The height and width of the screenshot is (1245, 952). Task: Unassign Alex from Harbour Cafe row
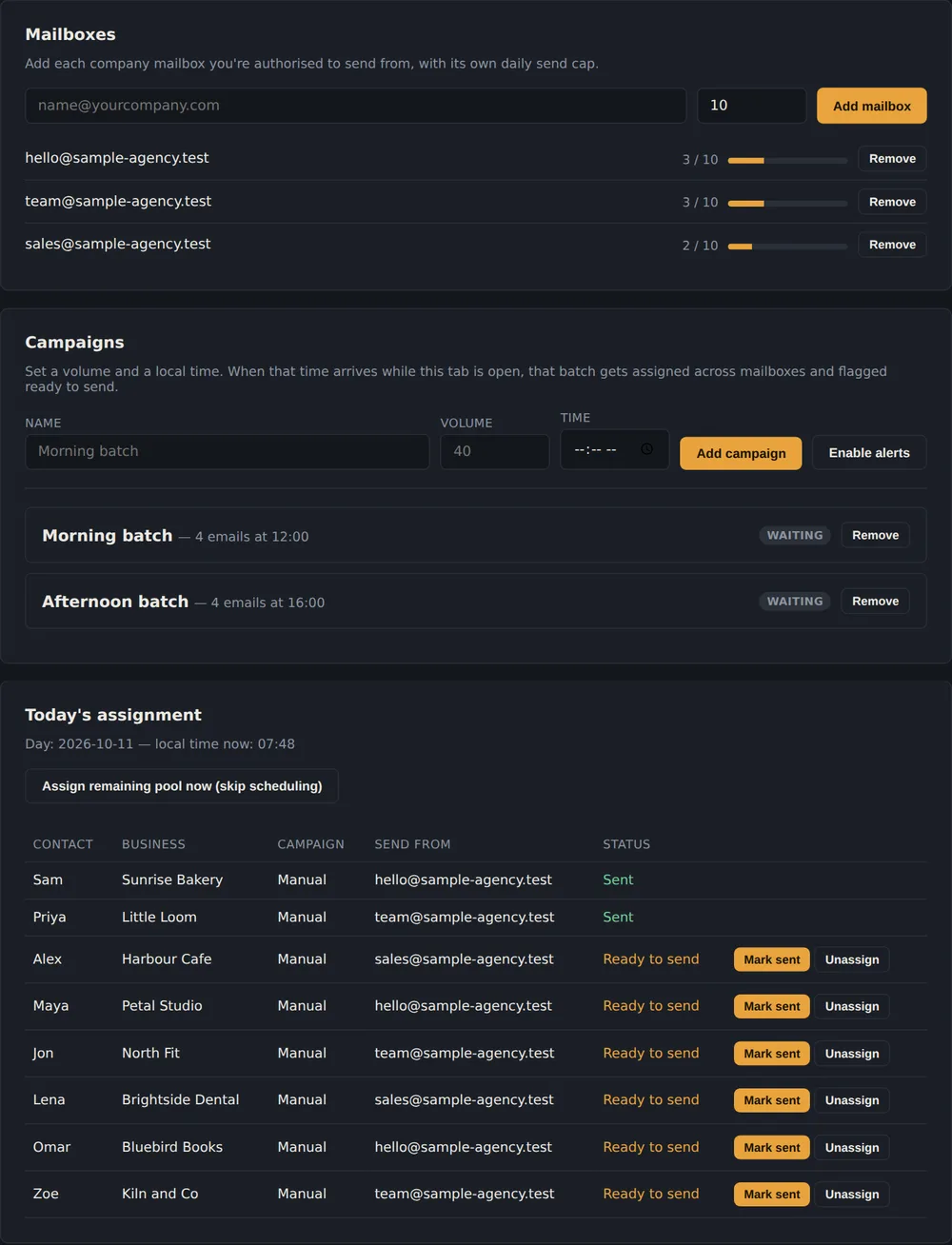[x=852, y=959]
